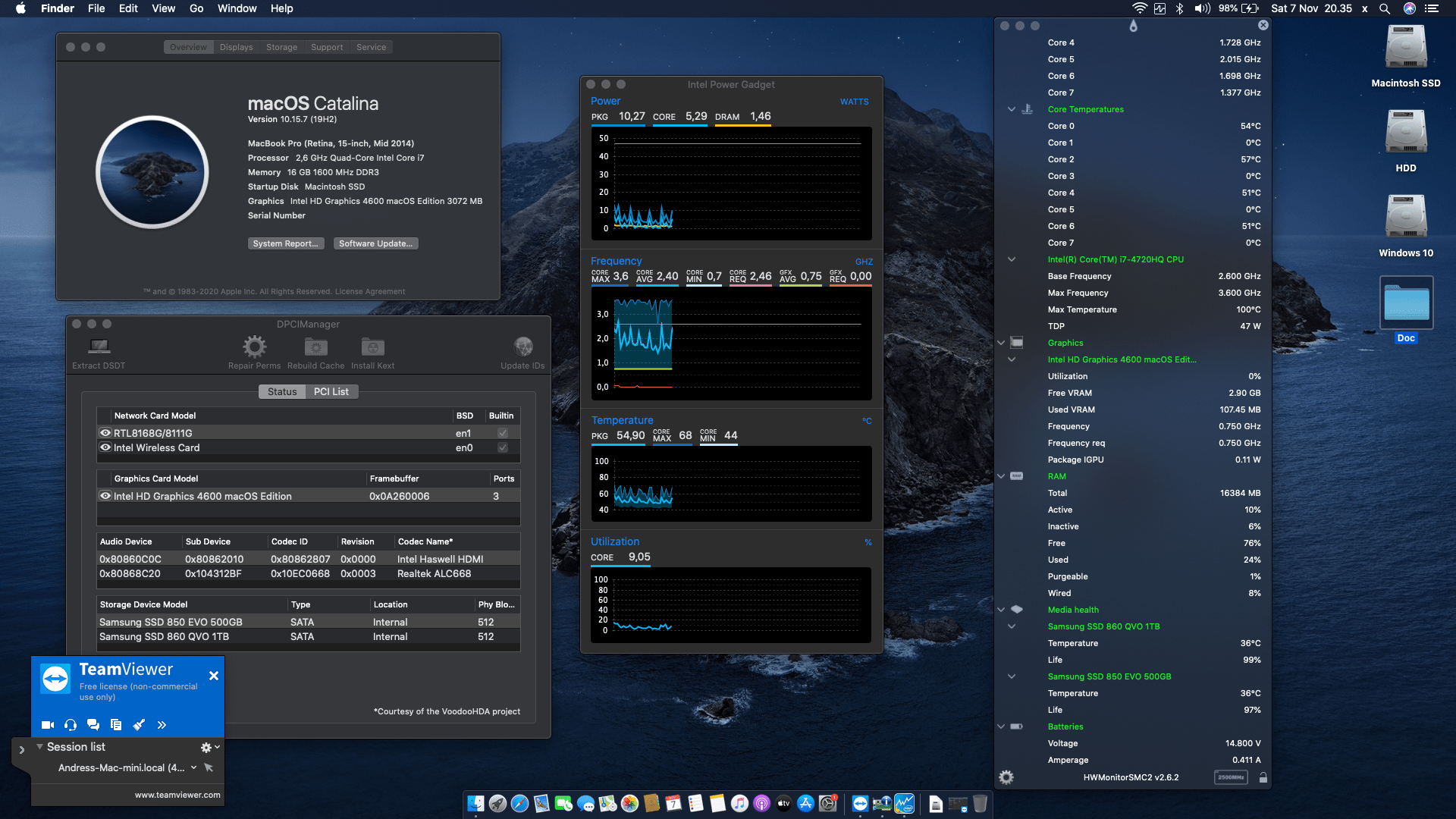The width and height of the screenshot is (1456, 819).
Task: Open the Andress-Mac-mini.local session dropdown
Action: pos(192,767)
